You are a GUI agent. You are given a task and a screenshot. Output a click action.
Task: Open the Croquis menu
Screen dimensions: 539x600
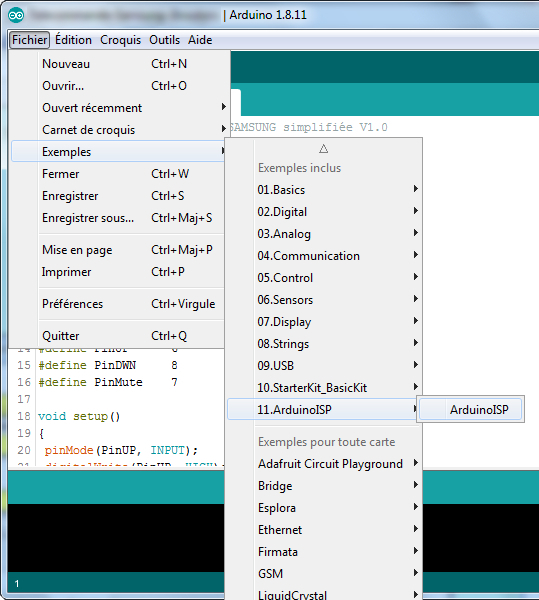click(x=121, y=40)
